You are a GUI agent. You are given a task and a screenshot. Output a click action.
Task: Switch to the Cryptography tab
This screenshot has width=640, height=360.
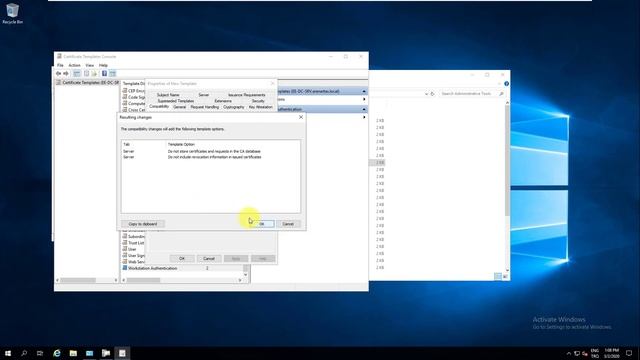[233, 107]
